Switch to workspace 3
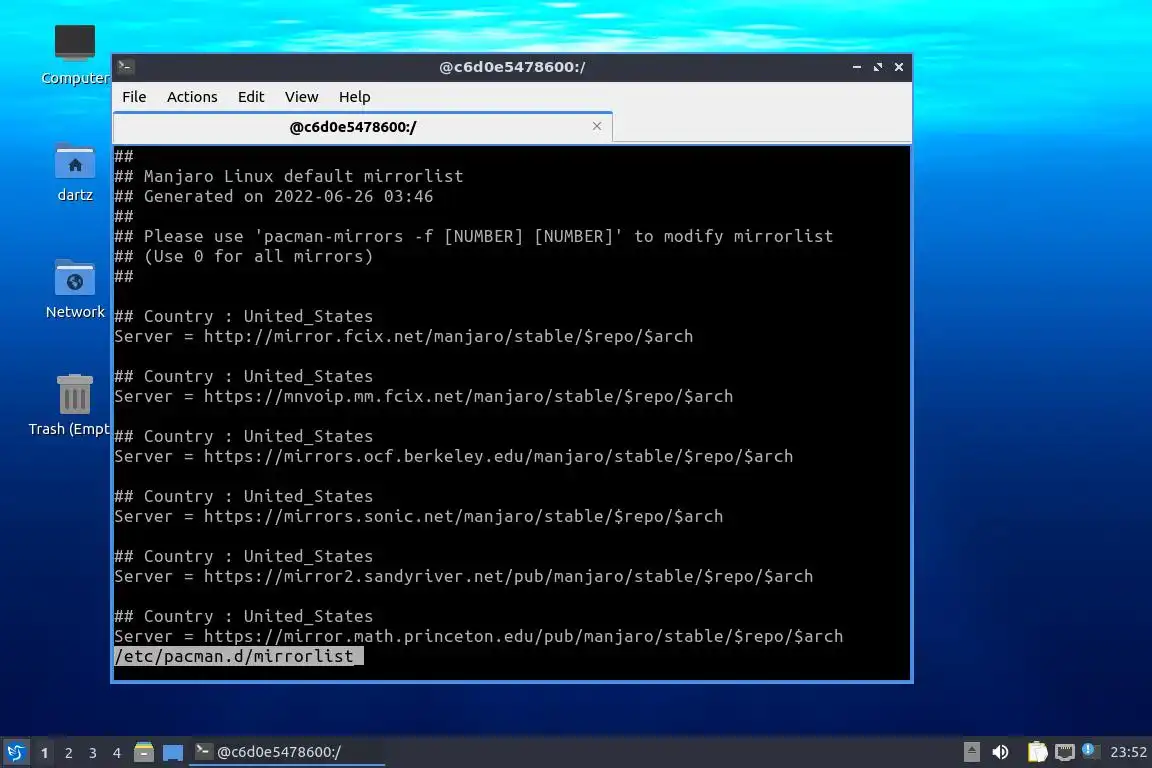The image size is (1152, 768). tap(93, 753)
